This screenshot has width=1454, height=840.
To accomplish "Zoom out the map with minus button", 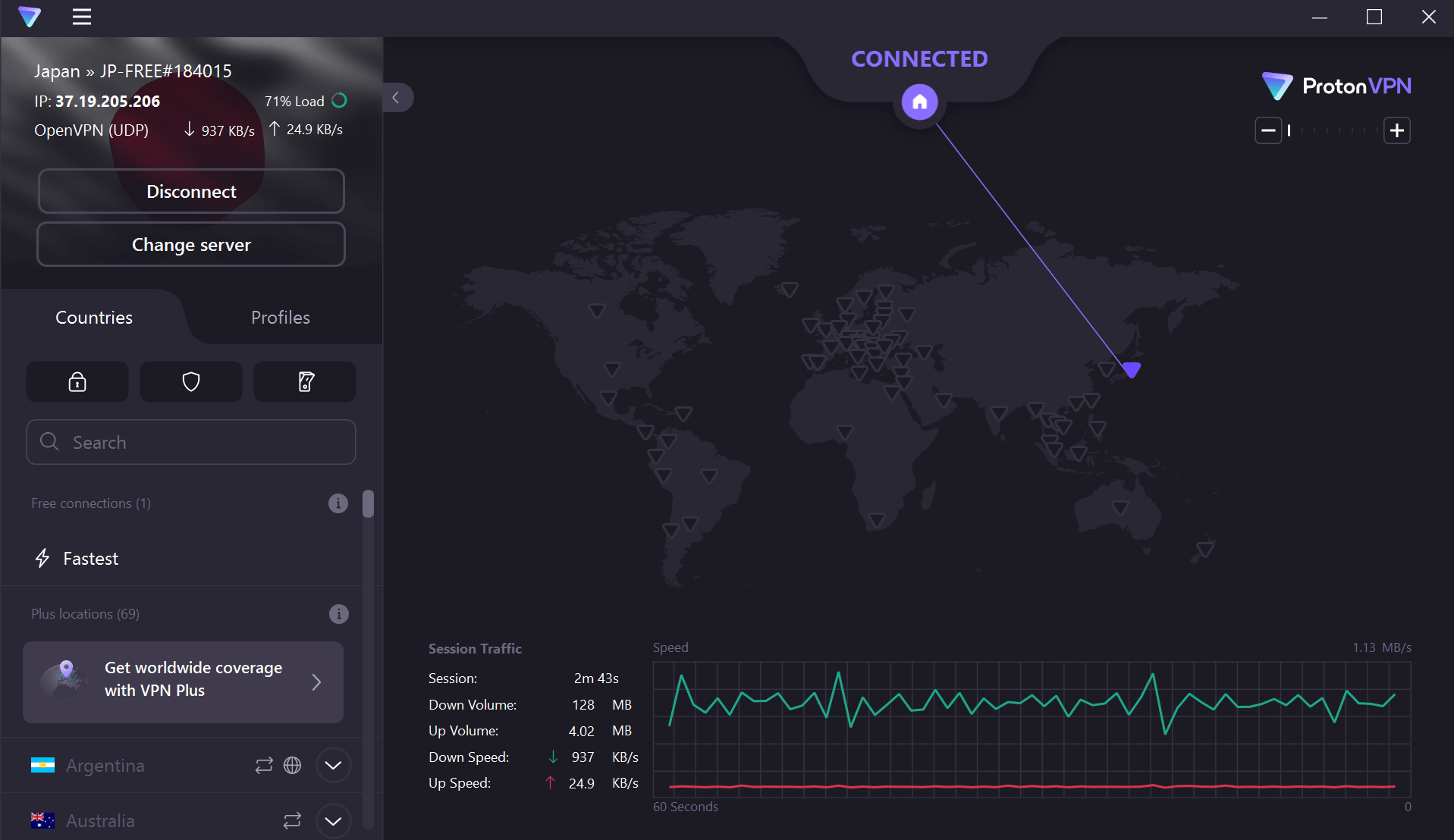I will [1268, 130].
